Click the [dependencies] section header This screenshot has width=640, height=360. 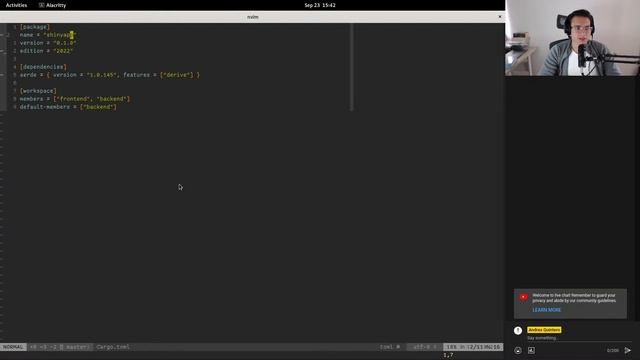coord(43,67)
